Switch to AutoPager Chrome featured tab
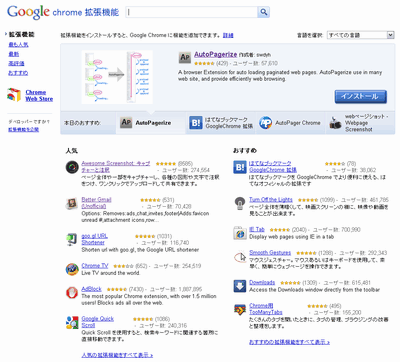The width and height of the screenshot is (400, 362). (x=290, y=123)
